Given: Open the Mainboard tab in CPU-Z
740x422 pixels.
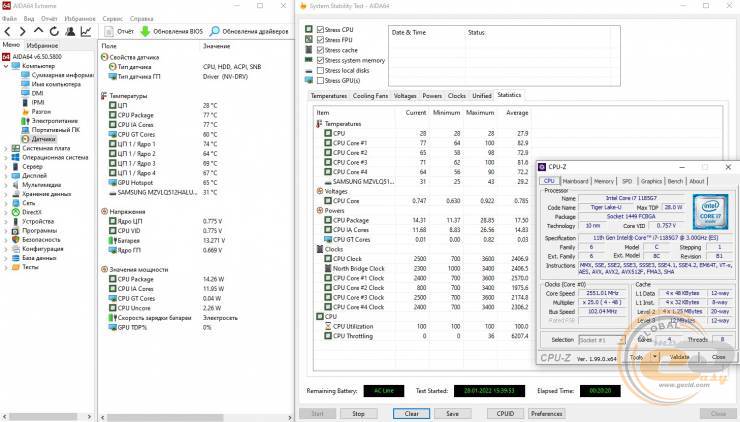Looking at the screenshot, I should [x=575, y=181].
